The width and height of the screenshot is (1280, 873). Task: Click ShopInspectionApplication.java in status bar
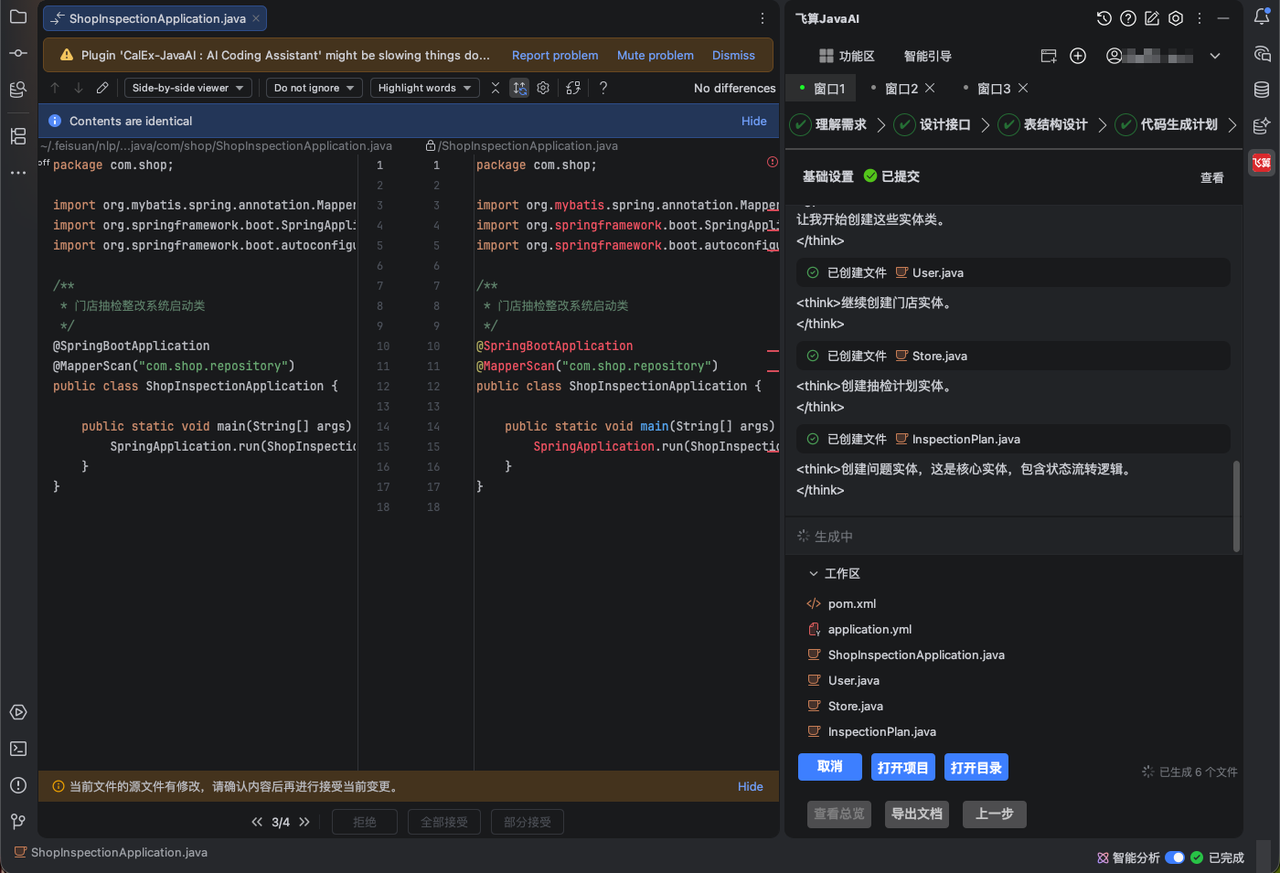click(x=110, y=853)
